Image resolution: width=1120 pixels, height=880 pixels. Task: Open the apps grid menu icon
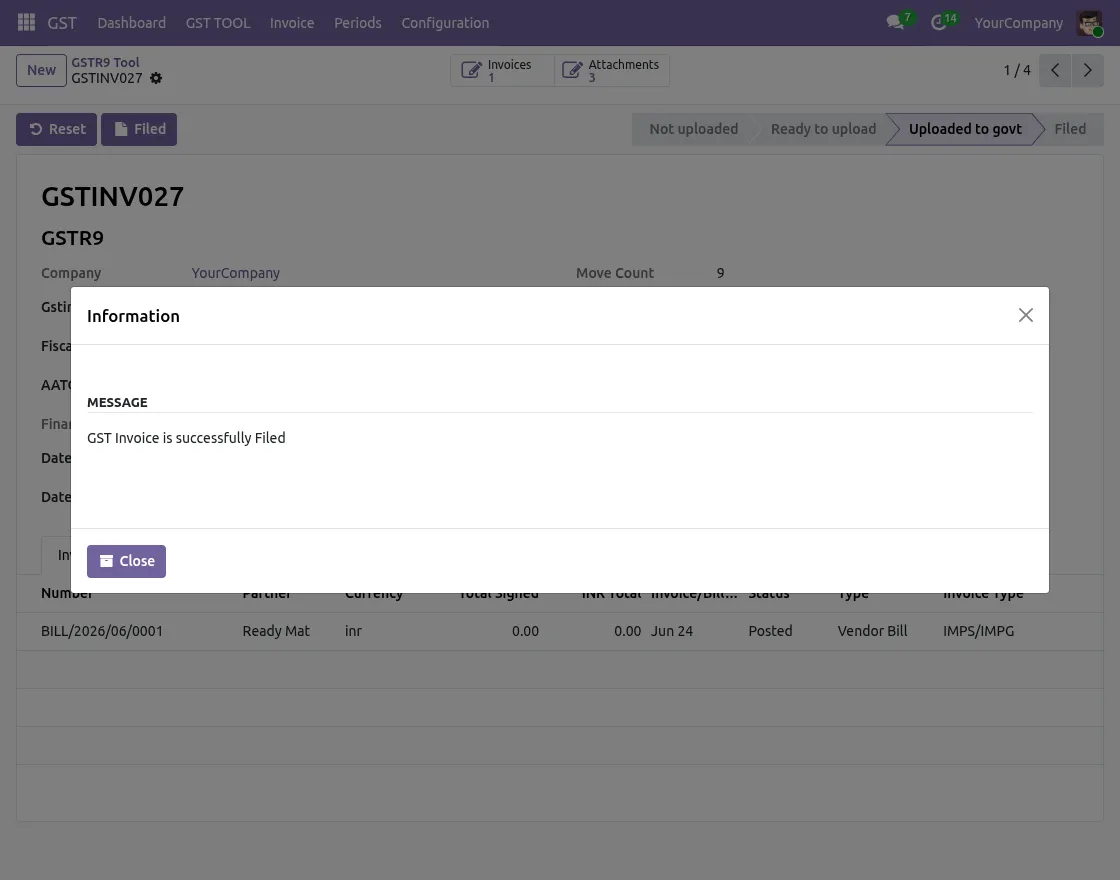[26, 22]
